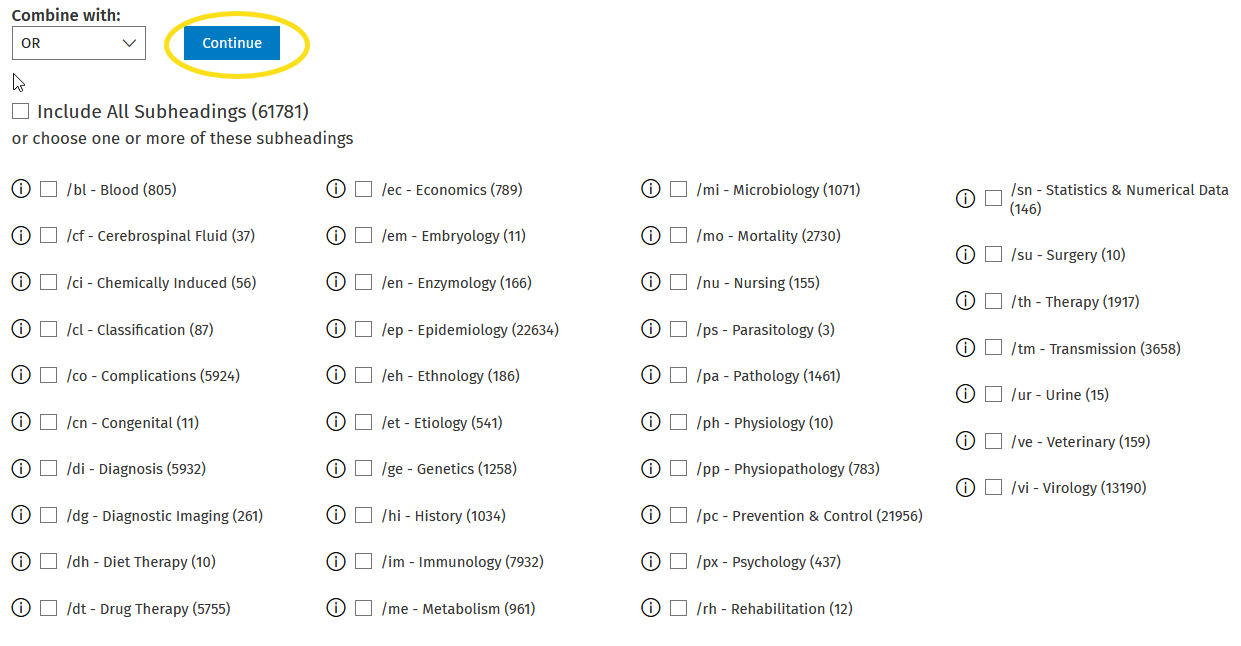Open info icon for Virology subheading
The height and width of the screenshot is (646, 1241).
(x=965, y=487)
